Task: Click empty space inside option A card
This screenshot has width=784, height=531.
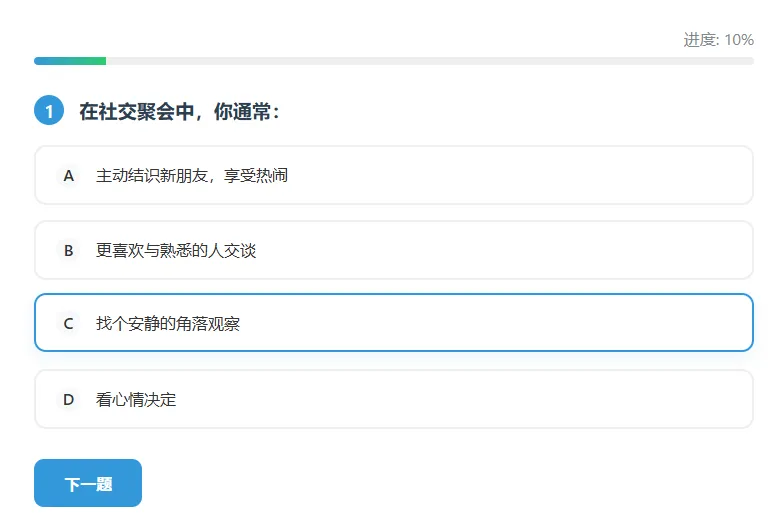Action: point(520,176)
